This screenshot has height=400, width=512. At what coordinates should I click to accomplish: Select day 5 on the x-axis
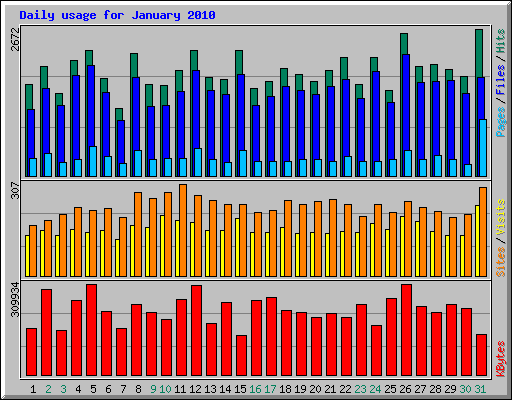tap(93, 389)
